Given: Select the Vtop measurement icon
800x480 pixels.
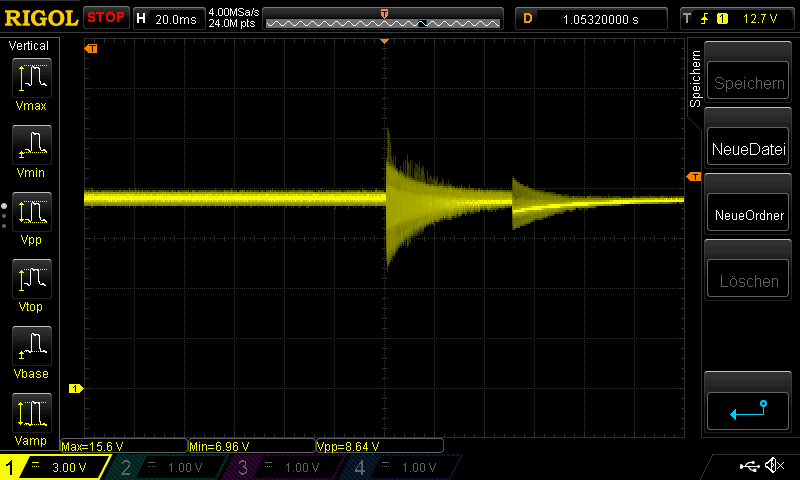Looking at the screenshot, I should pos(30,281).
